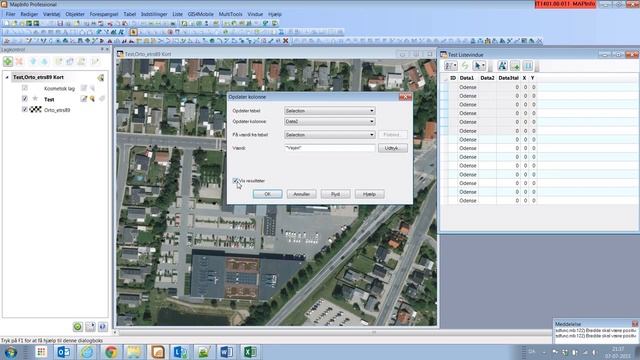The width and height of the screenshot is (640, 360).
Task: Click the Data1 column header in Test Listevindue
Action: point(467,78)
